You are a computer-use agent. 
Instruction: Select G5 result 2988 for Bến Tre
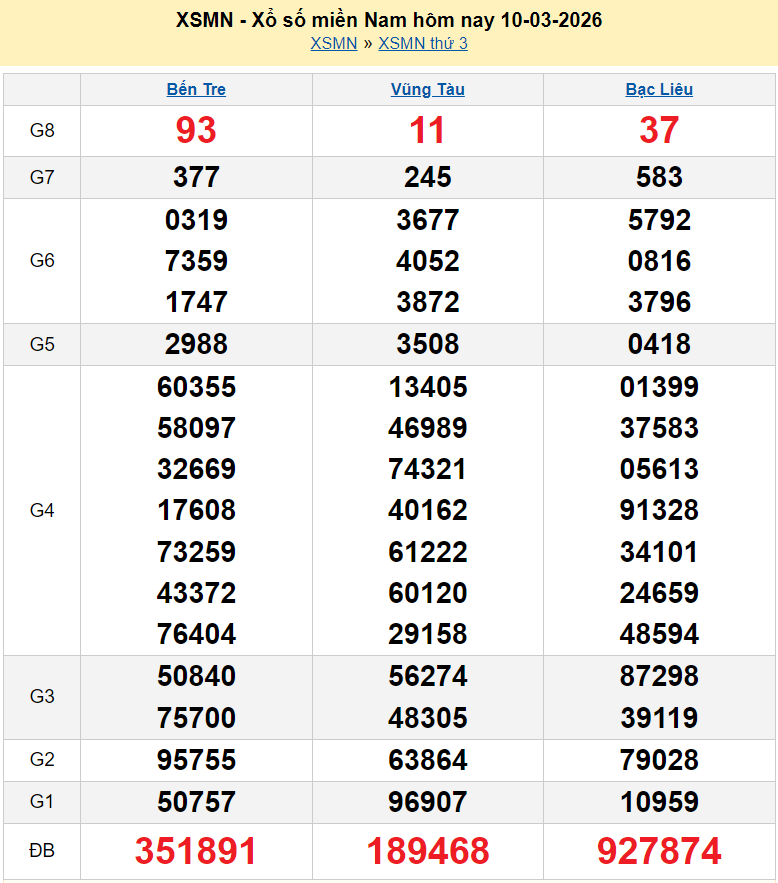[196, 344]
